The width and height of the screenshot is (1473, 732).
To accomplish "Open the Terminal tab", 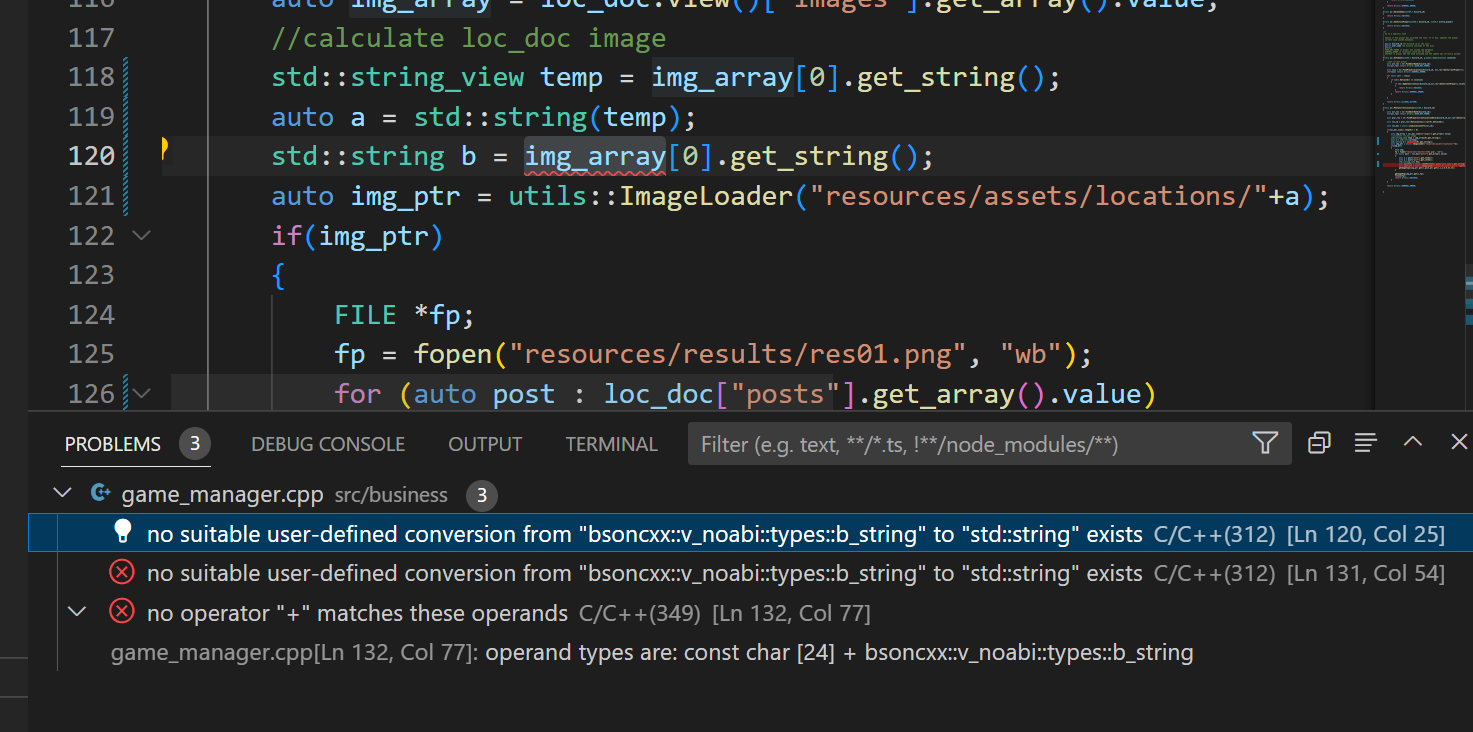I will tap(611, 444).
